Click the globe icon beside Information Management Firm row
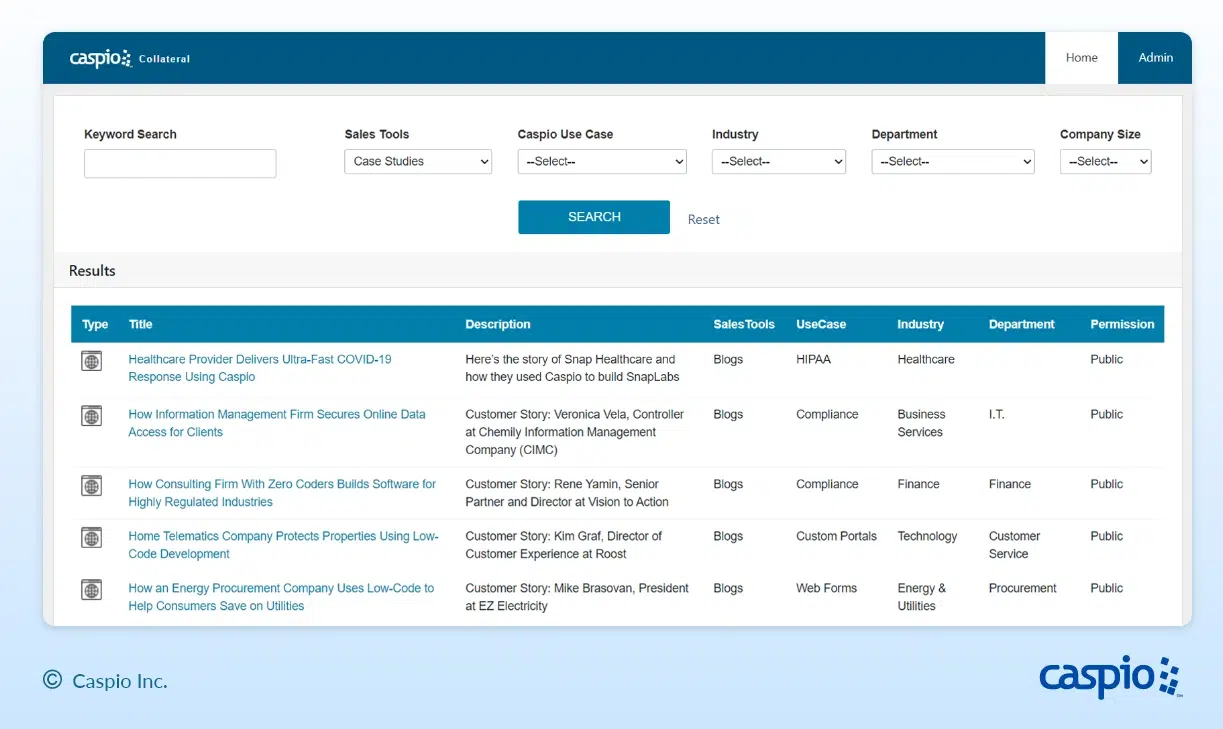 click(91, 415)
